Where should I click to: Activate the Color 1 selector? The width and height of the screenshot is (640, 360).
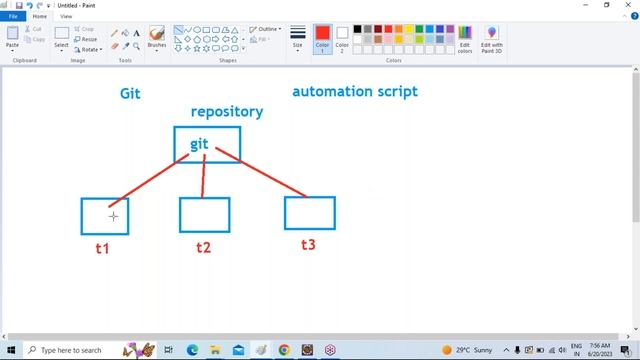coord(322,39)
